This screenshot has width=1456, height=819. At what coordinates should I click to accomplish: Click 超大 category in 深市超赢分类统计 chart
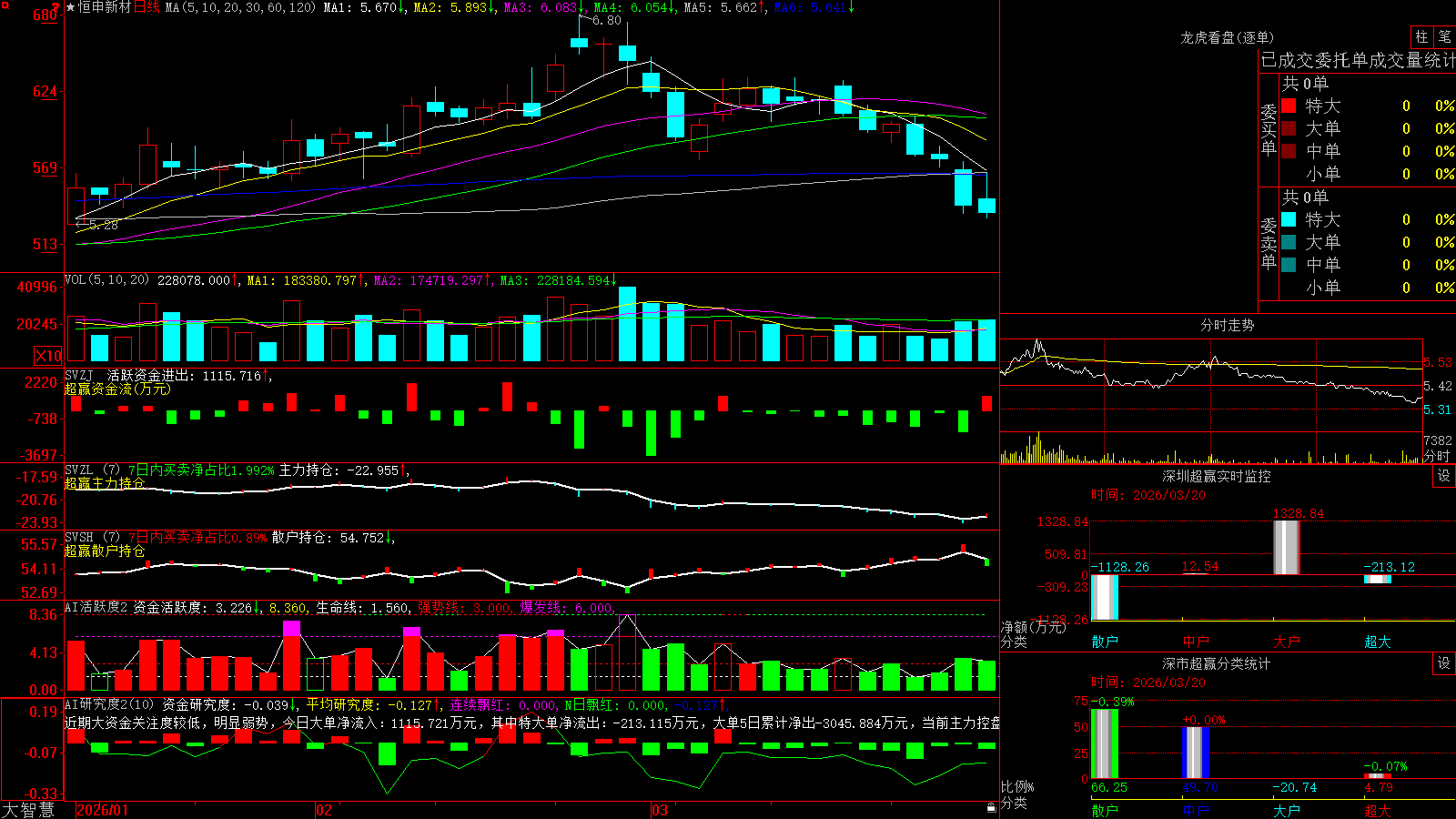pyautogui.click(x=1378, y=810)
